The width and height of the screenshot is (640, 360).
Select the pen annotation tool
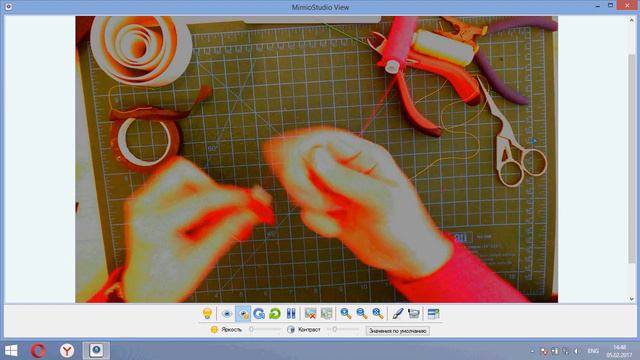[398, 313]
